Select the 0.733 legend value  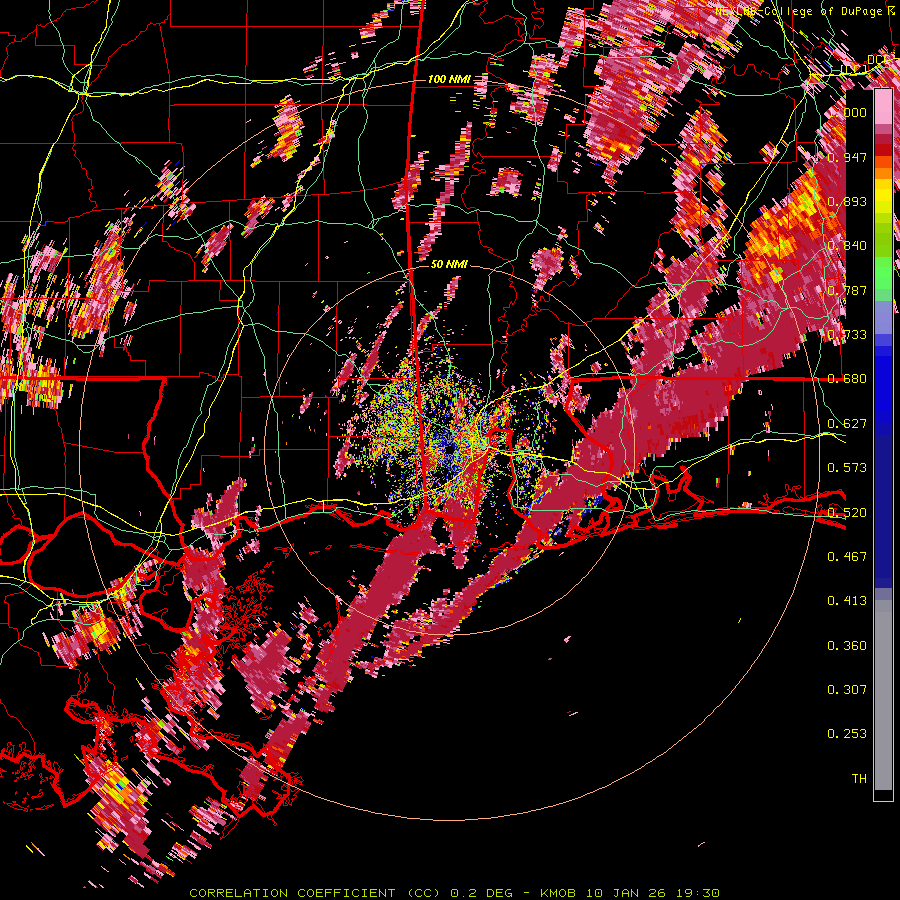click(847, 335)
